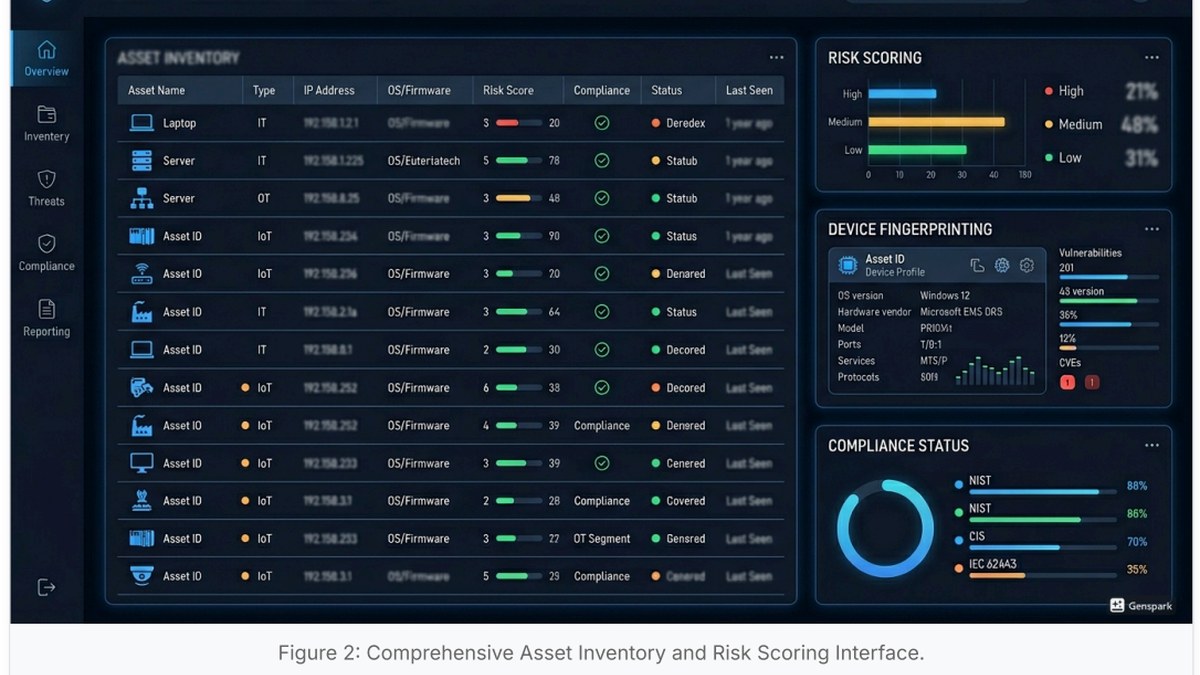Click the Genspark badge
1200x675 pixels.
[1139, 606]
